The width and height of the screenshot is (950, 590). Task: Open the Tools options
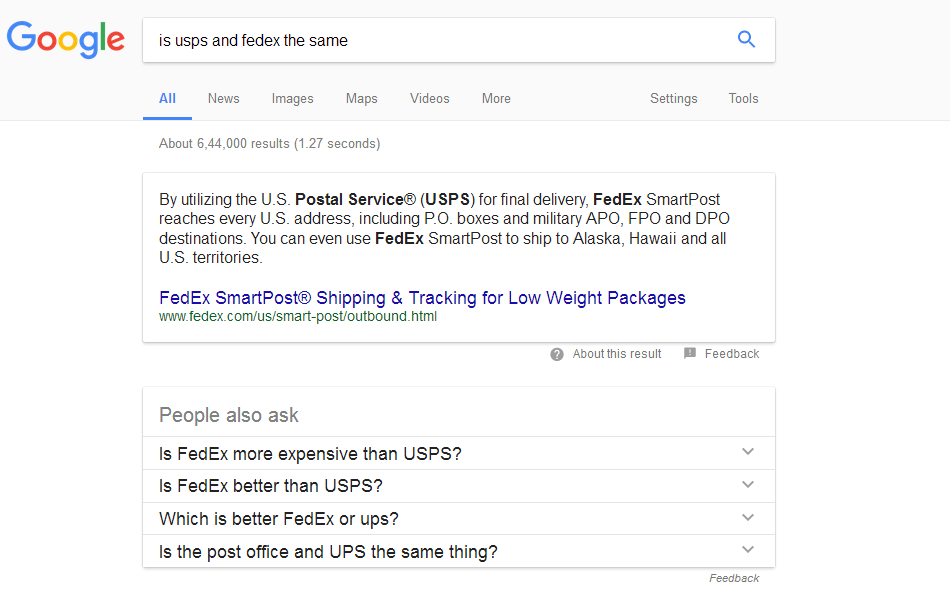(x=743, y=98)
